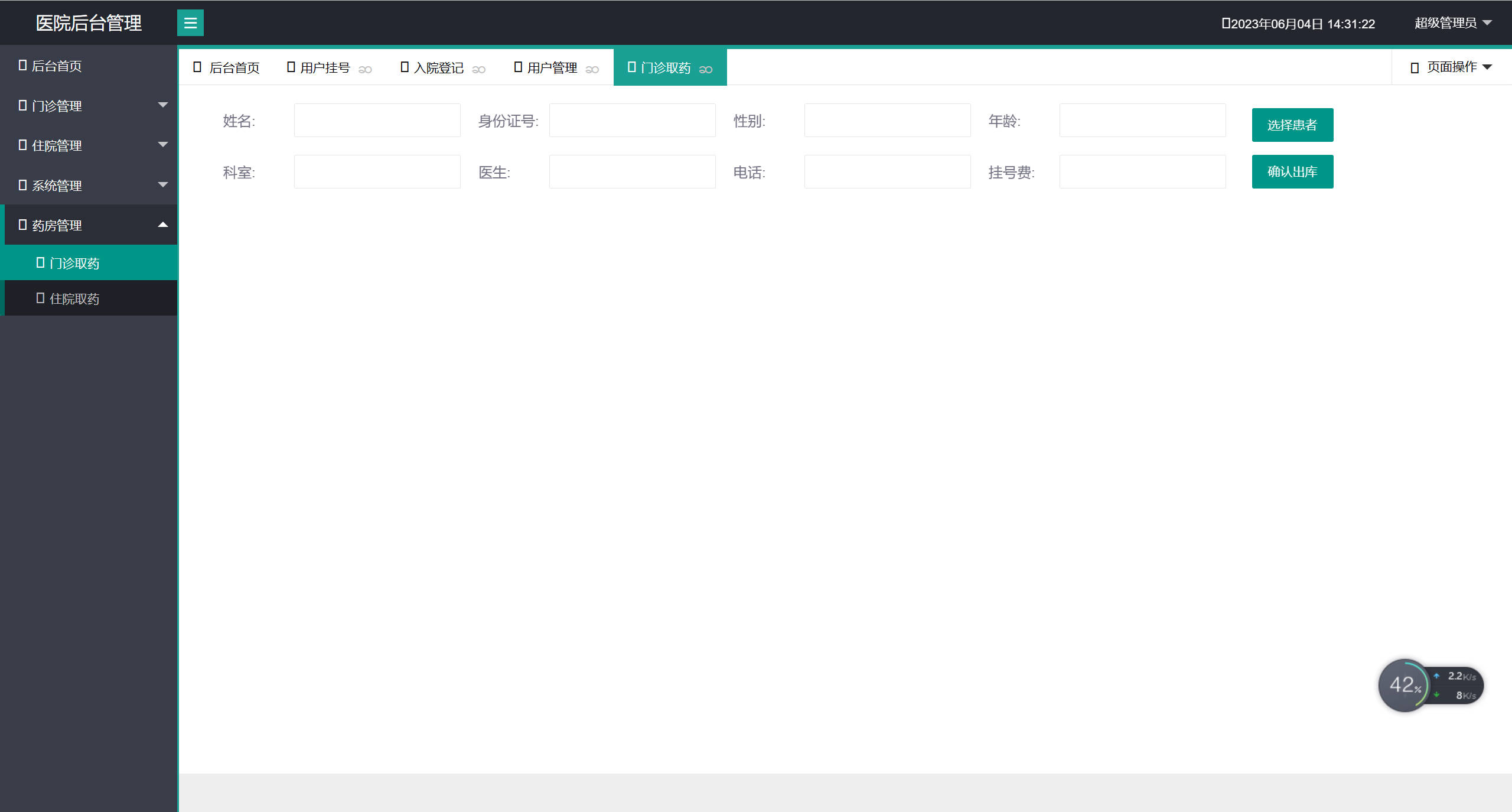
Task: Switch to the 后台首页 tab
Action: click(x=234, y=67)
